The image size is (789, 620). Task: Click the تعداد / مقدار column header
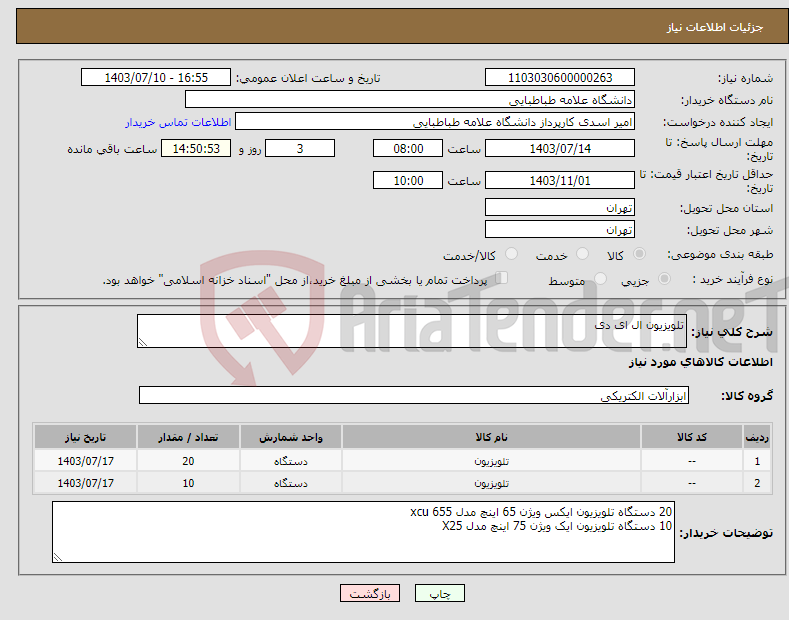click(188, 437)
